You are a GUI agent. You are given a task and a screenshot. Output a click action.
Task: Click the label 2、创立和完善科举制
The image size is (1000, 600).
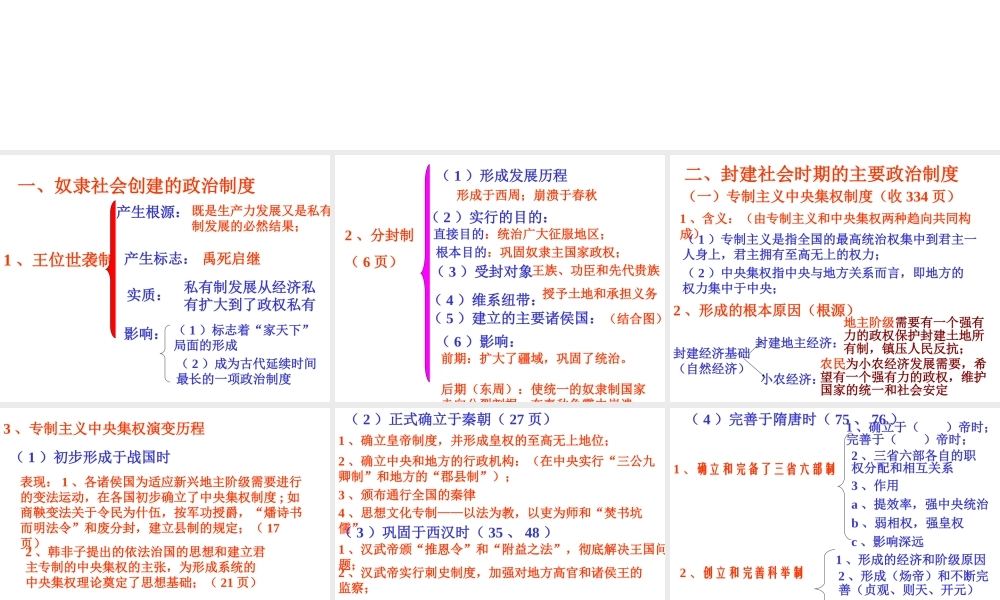(741, 573)
